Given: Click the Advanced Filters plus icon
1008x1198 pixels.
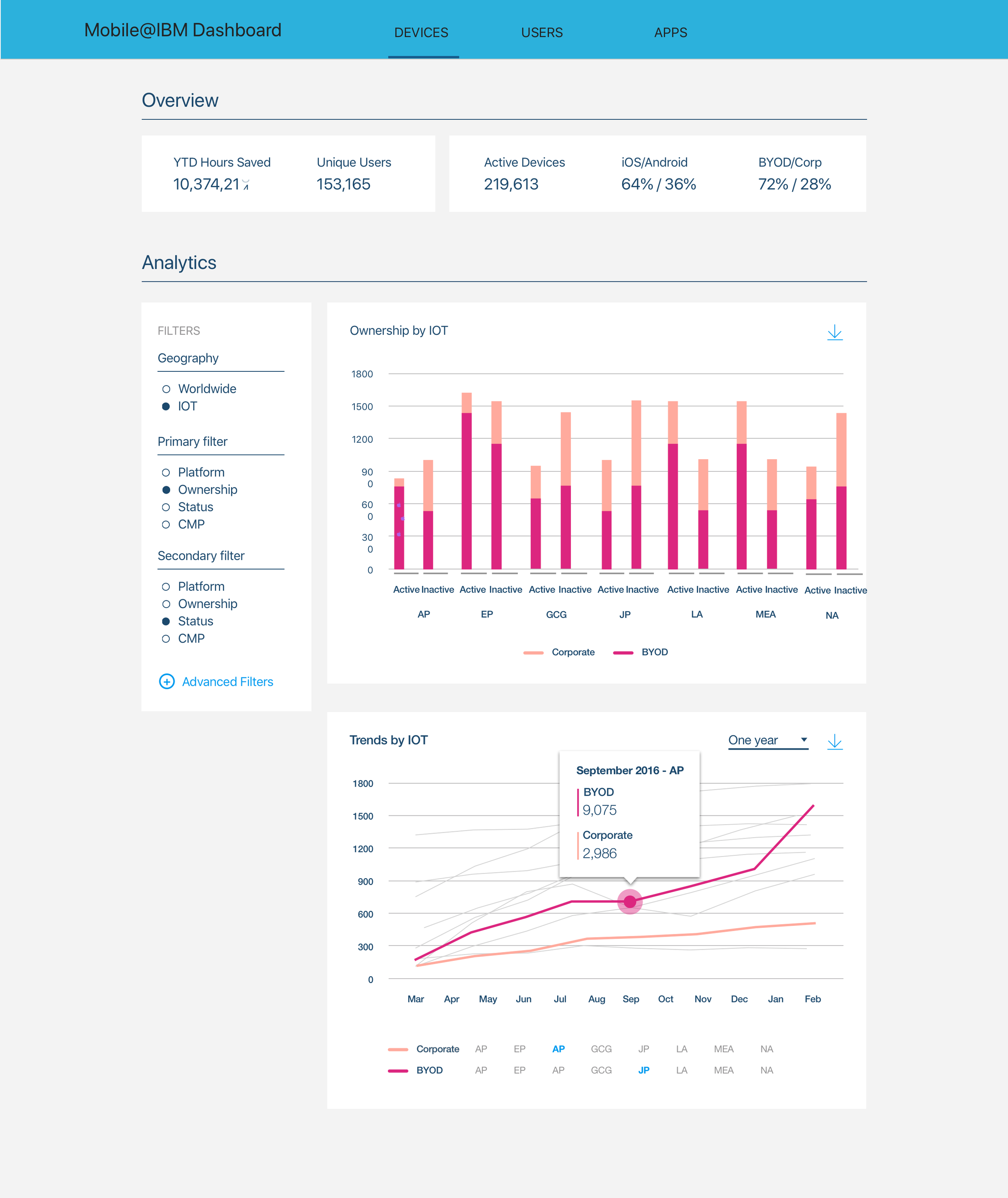Looking at the screenshot, I should [166, 681].
